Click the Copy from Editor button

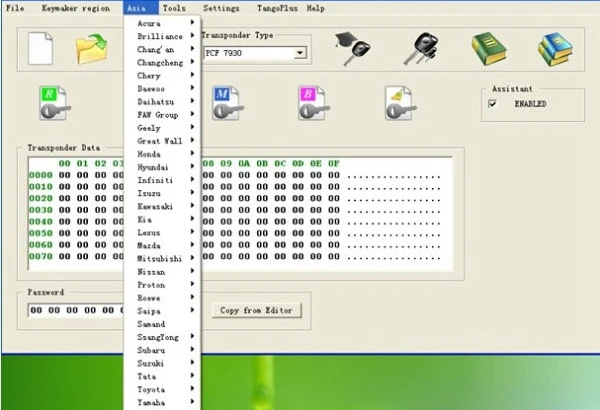click(257, 310)
